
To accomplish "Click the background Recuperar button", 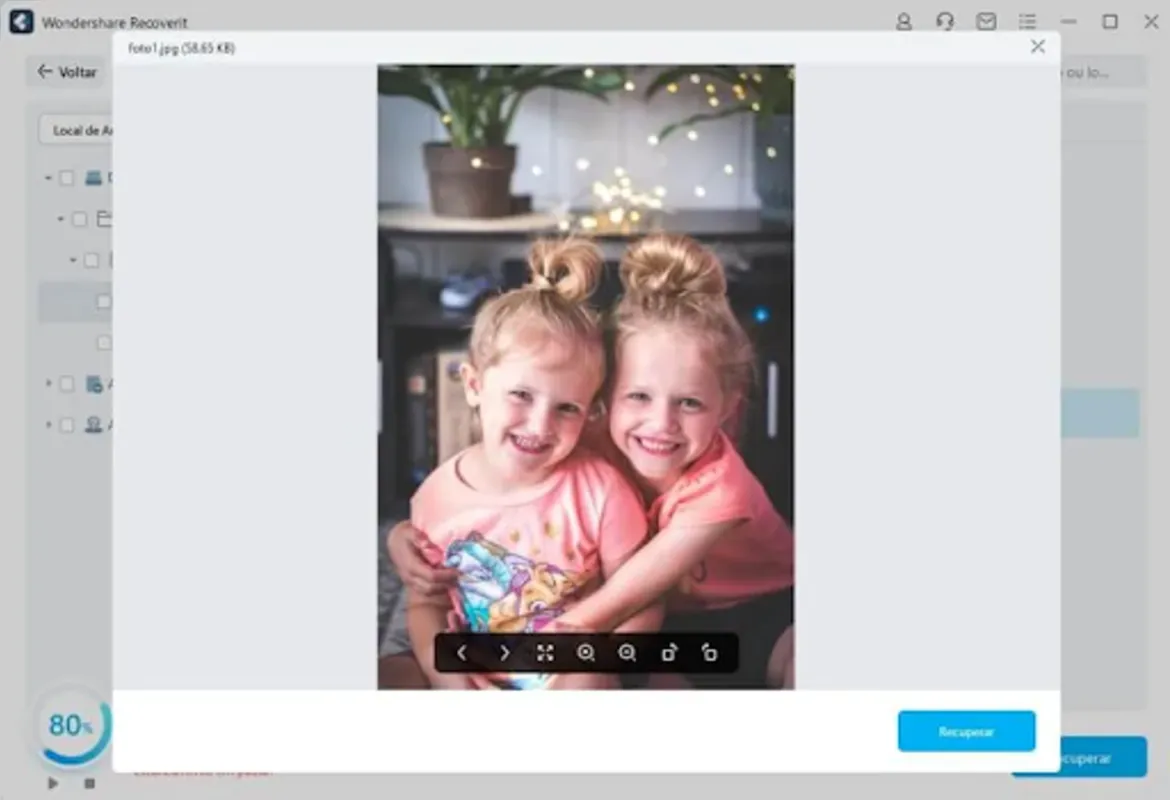I will 1103,757.
